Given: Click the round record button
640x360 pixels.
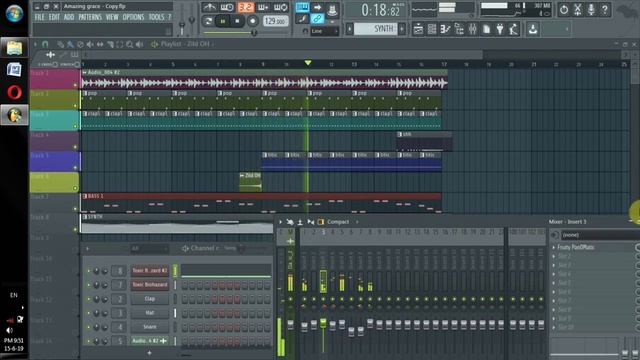Looking at the screenshot, I should click(253, 21).
